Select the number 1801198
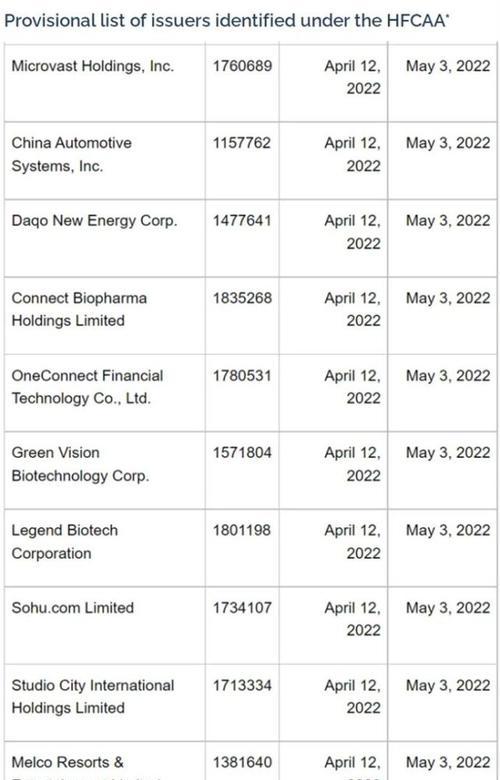The height and width of the screenshot is (780, 500). [242, 530]
